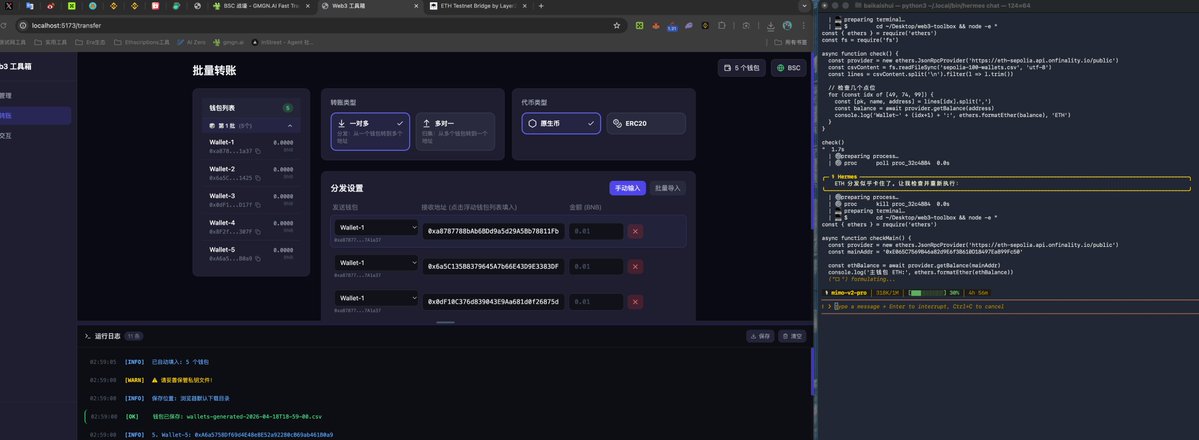Open the 交互 sidebar menu item

(35, 135)
